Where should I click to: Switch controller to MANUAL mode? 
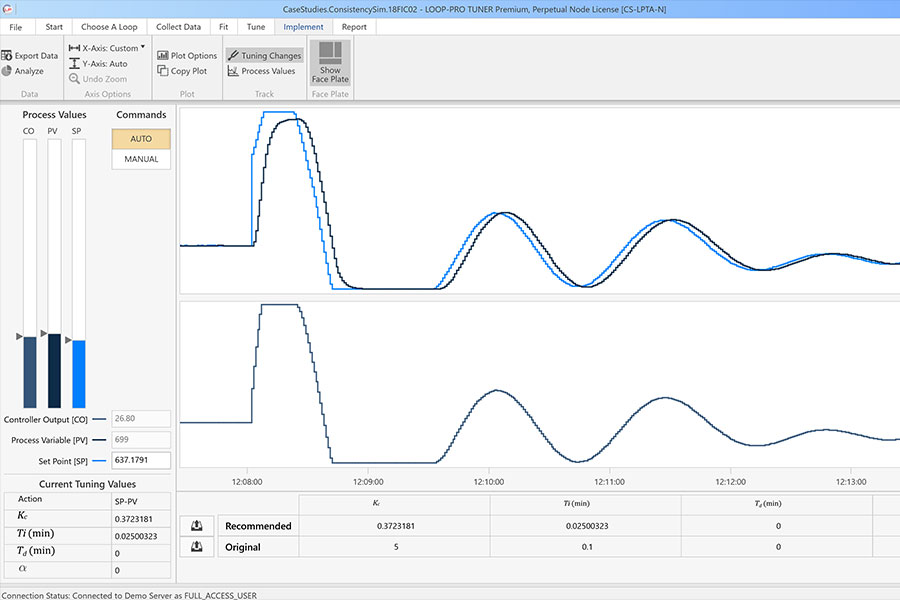point(141,159)
